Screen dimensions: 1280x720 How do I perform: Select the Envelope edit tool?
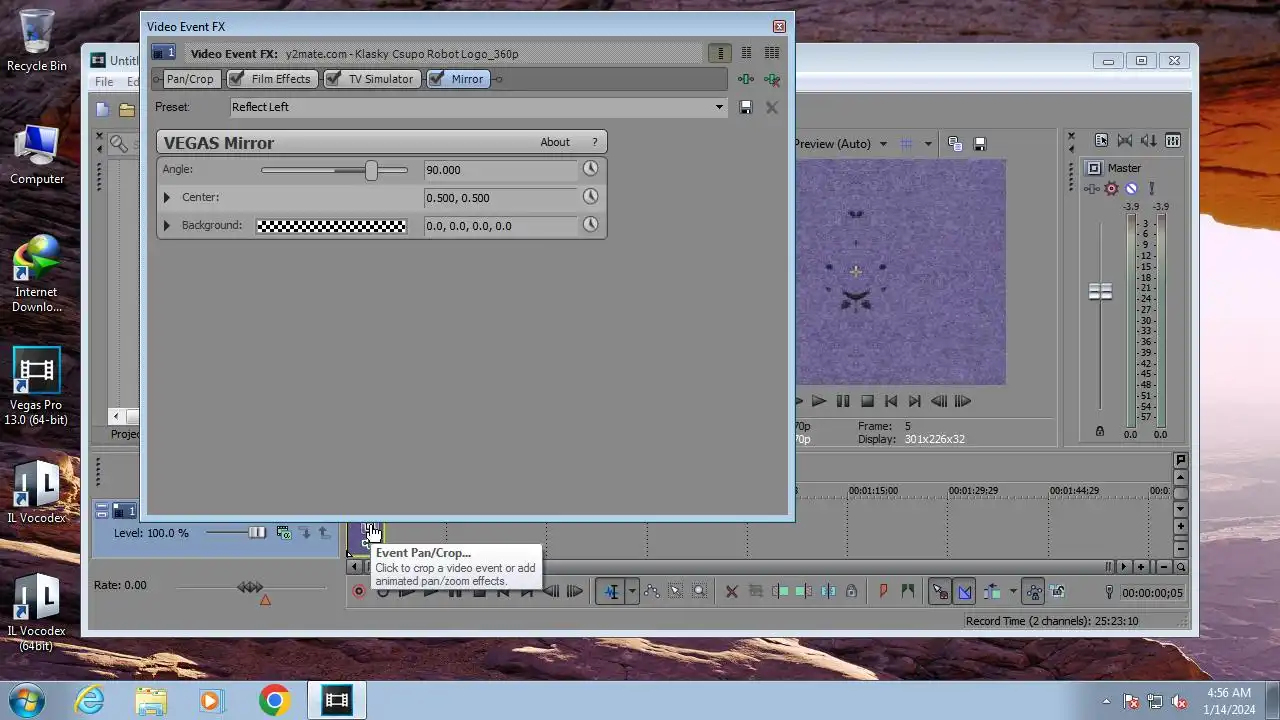(x=651, y=592)
